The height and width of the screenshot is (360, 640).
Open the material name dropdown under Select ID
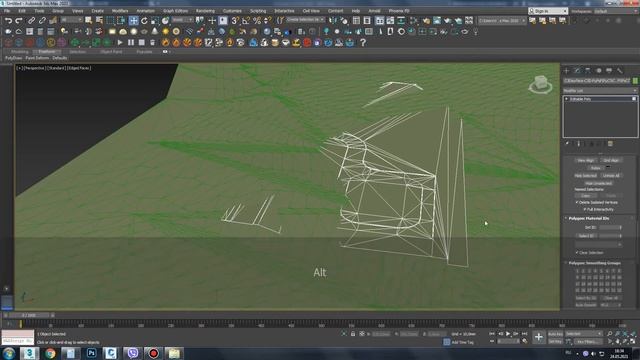coord(599,244)
